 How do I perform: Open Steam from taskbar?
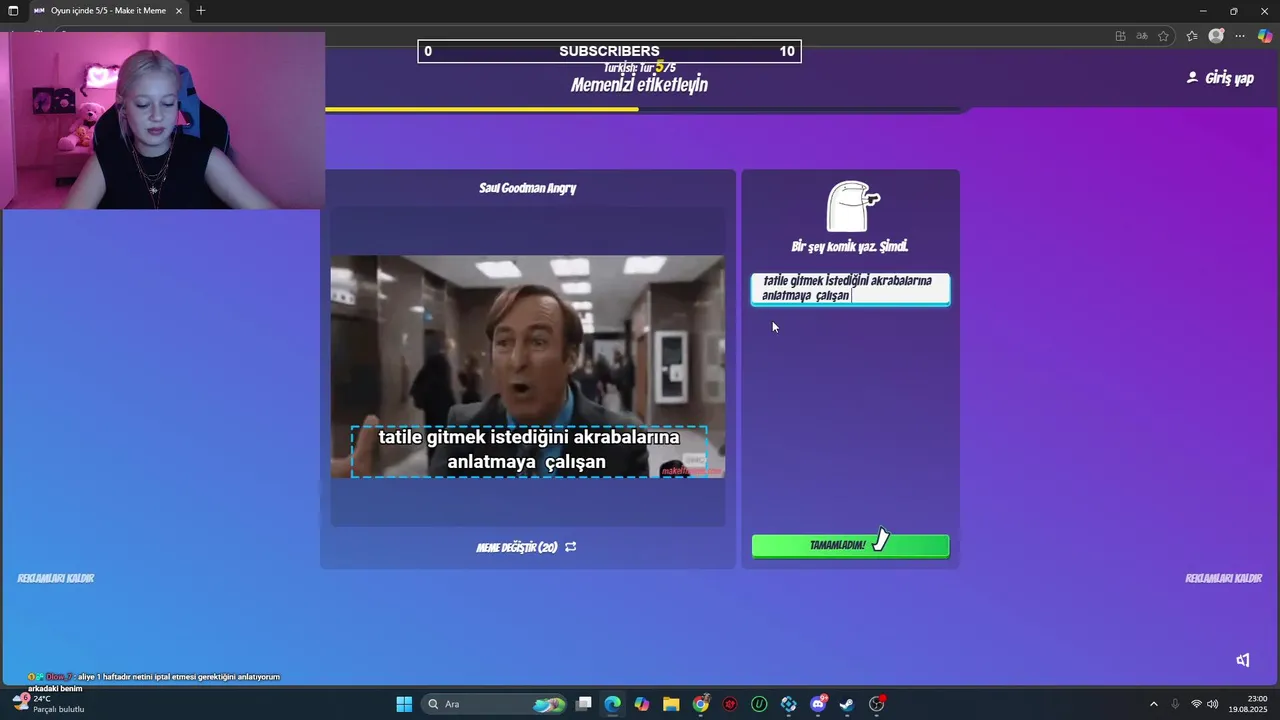(847, 704)
